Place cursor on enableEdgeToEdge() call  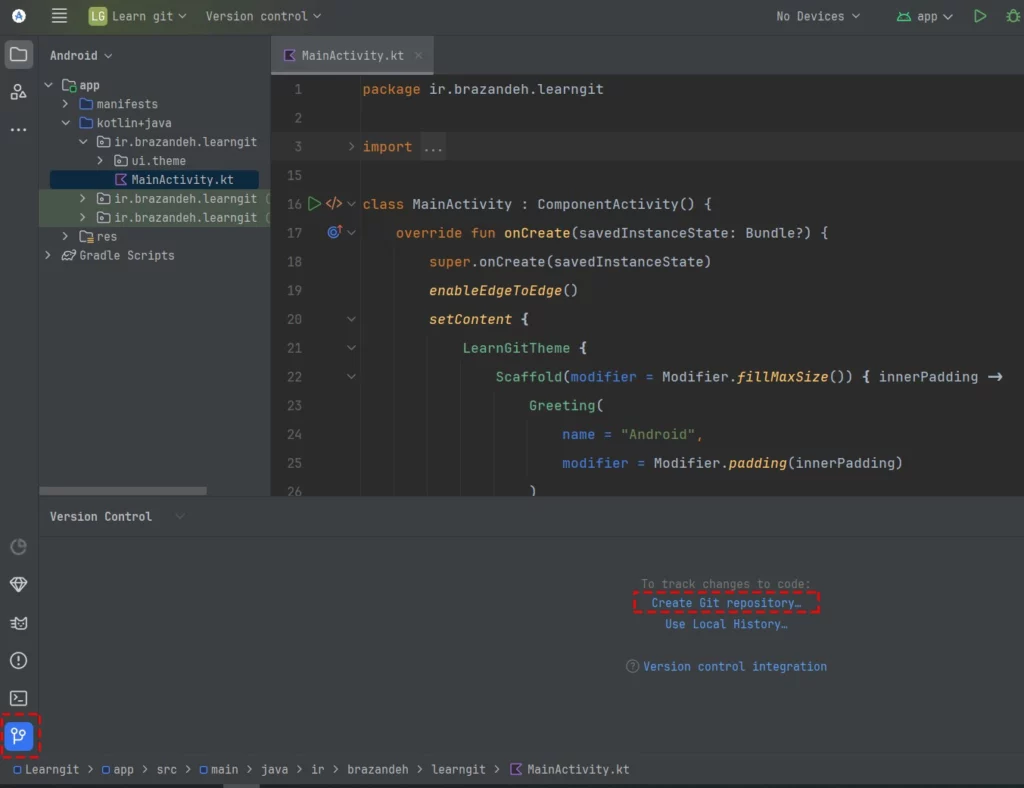[504, 291]
